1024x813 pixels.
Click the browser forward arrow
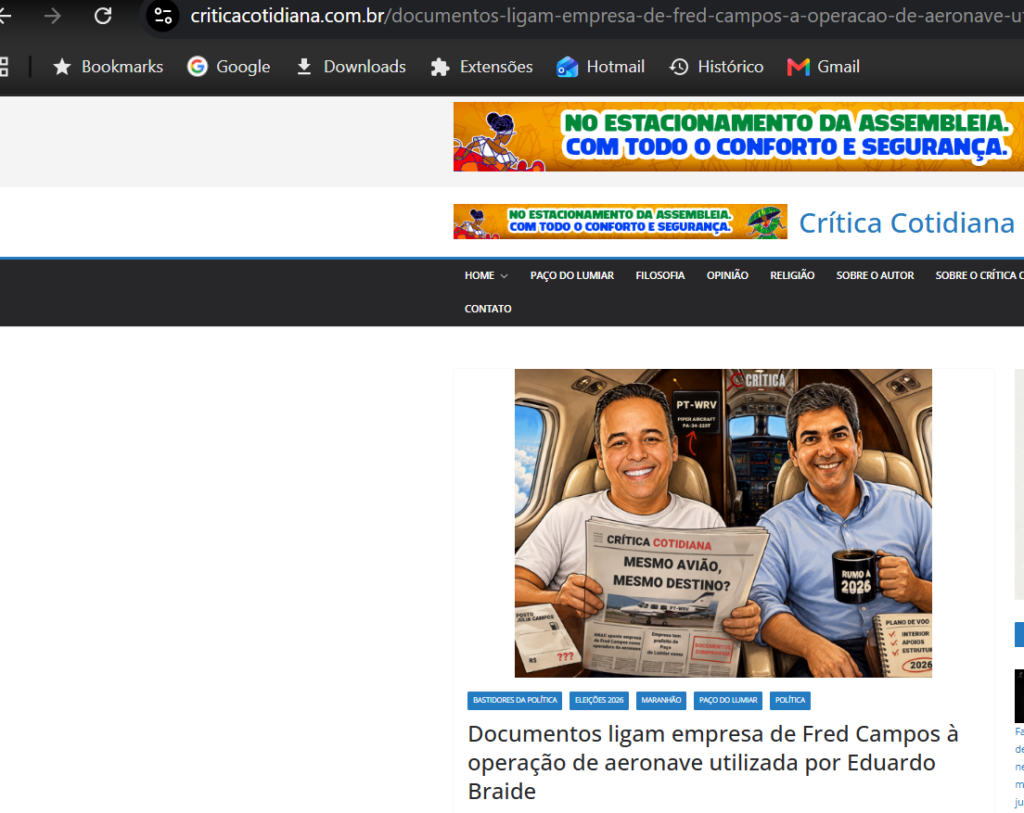(x=52, y=15)
